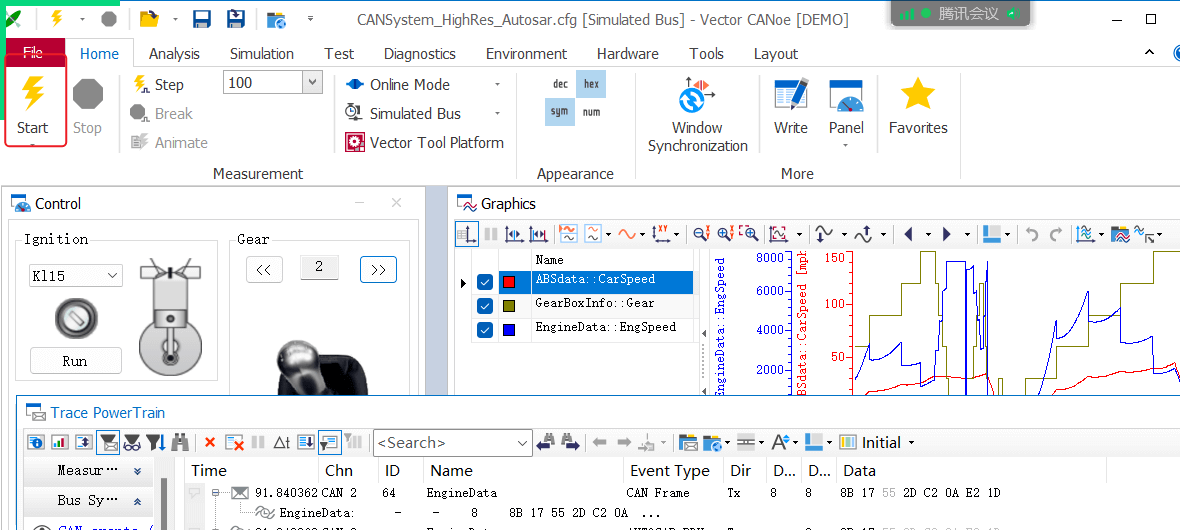Open the File menu
Screen dimensions: 1180x530
coord(33,52)
